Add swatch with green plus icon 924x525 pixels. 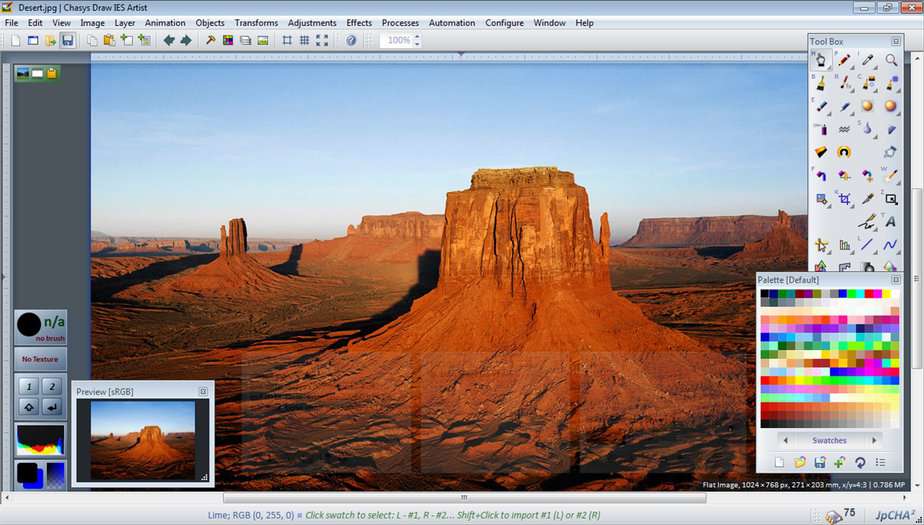click(x=840, y=463)
